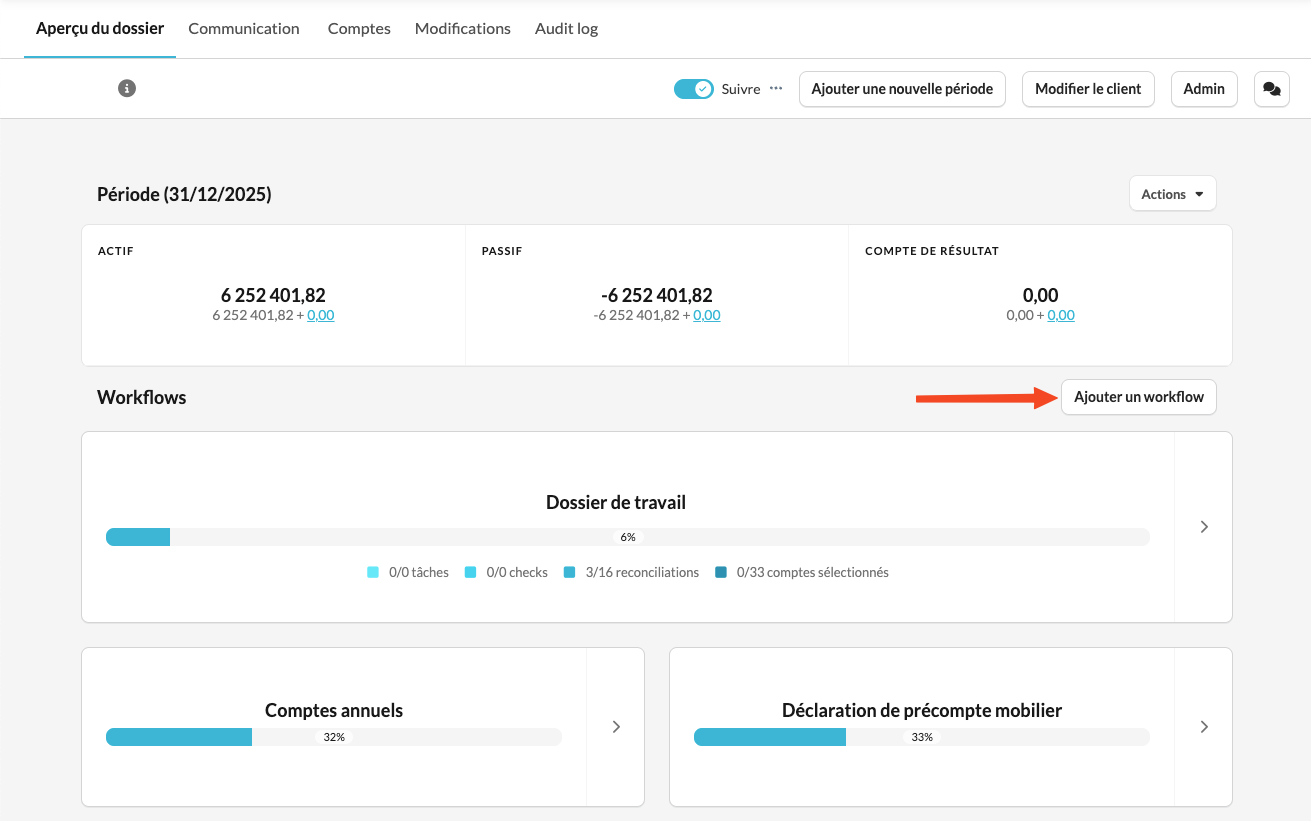Click the Dossier de travail progress bar
This screenshot has height=821, width=1311.
(x=627, y=537)
